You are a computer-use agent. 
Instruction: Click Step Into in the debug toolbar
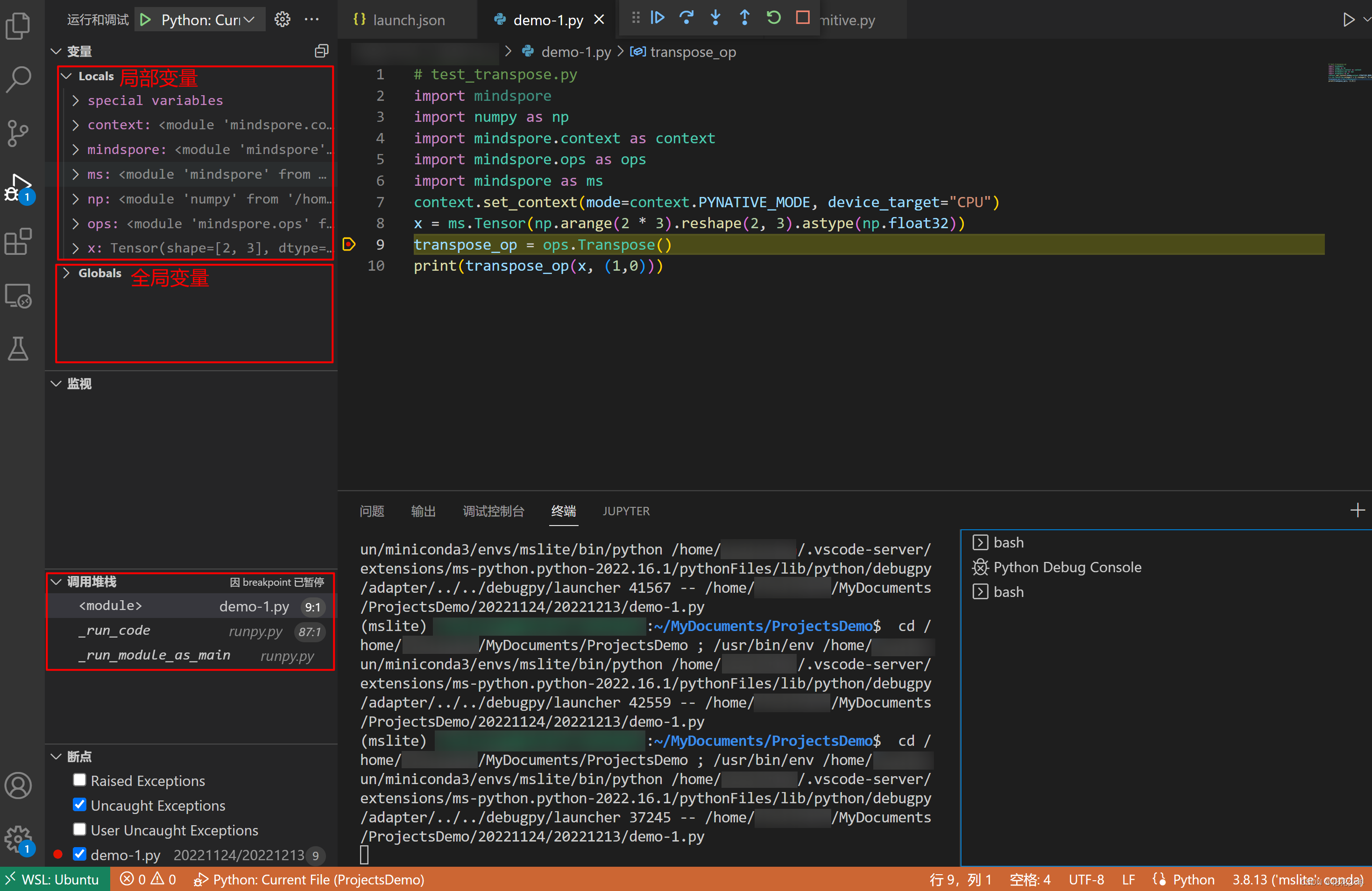pyautogui.click(x=715, y=18)
